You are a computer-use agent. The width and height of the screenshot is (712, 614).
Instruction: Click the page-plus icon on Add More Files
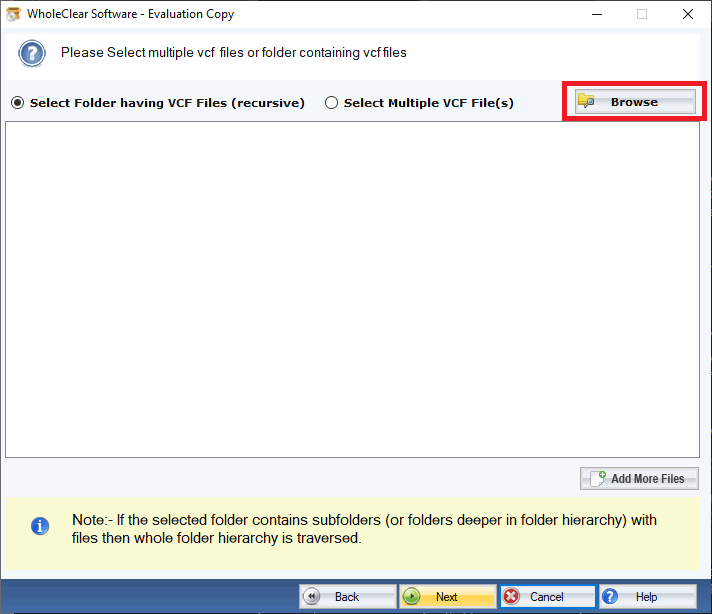597,479
